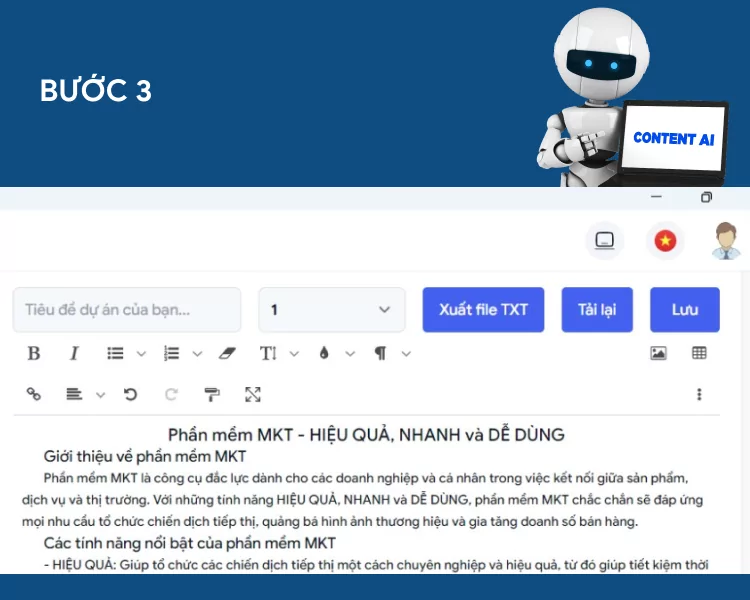Open the paragraph format tool
The height and width of the screenshot is (600, 750).
(x=380, y=354)
